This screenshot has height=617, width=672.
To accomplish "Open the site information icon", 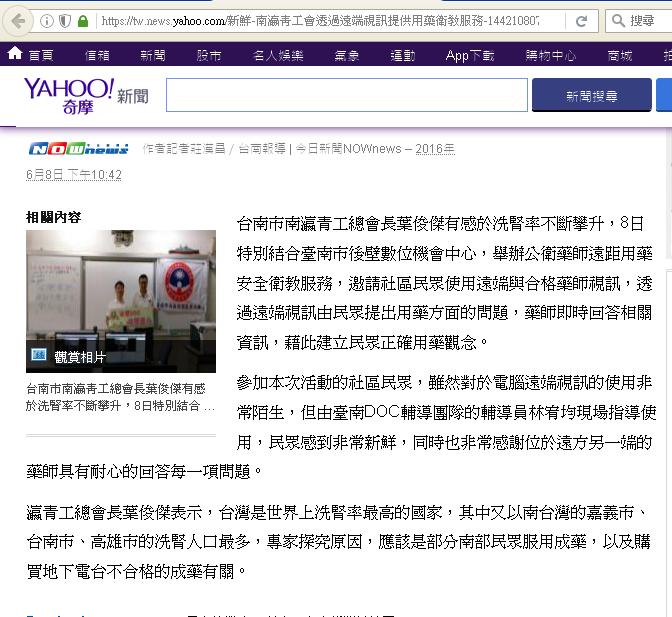I will coord(46,21).
